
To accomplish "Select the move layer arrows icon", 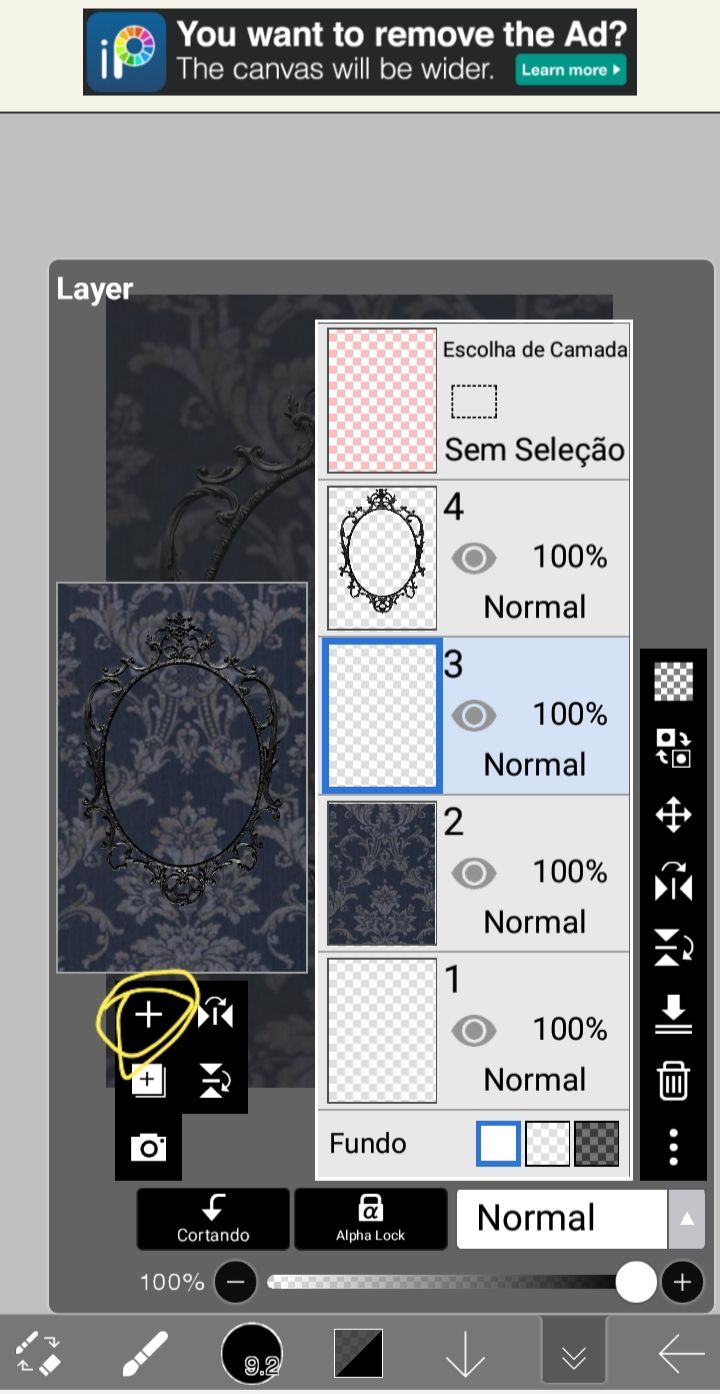I will point(673,815).
